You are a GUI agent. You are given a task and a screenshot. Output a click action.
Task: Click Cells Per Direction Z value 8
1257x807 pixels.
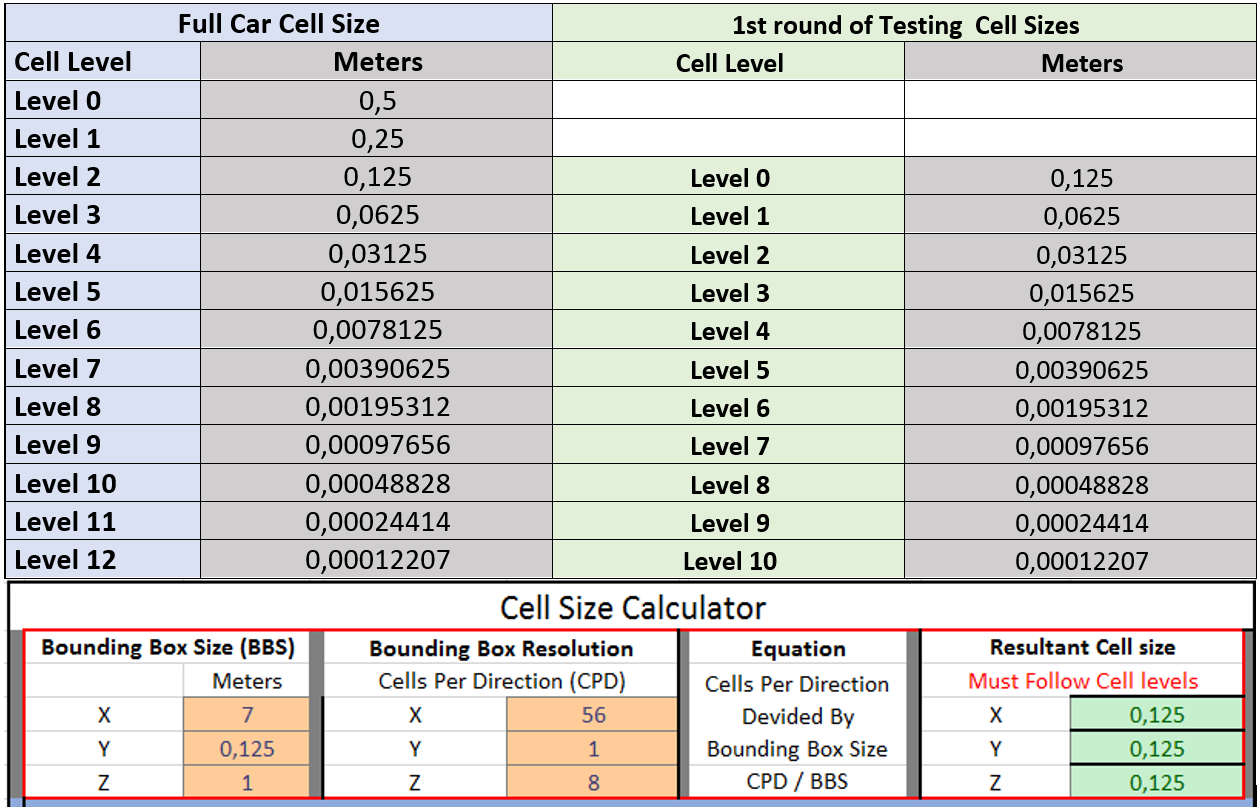click(x=593, y=783)
